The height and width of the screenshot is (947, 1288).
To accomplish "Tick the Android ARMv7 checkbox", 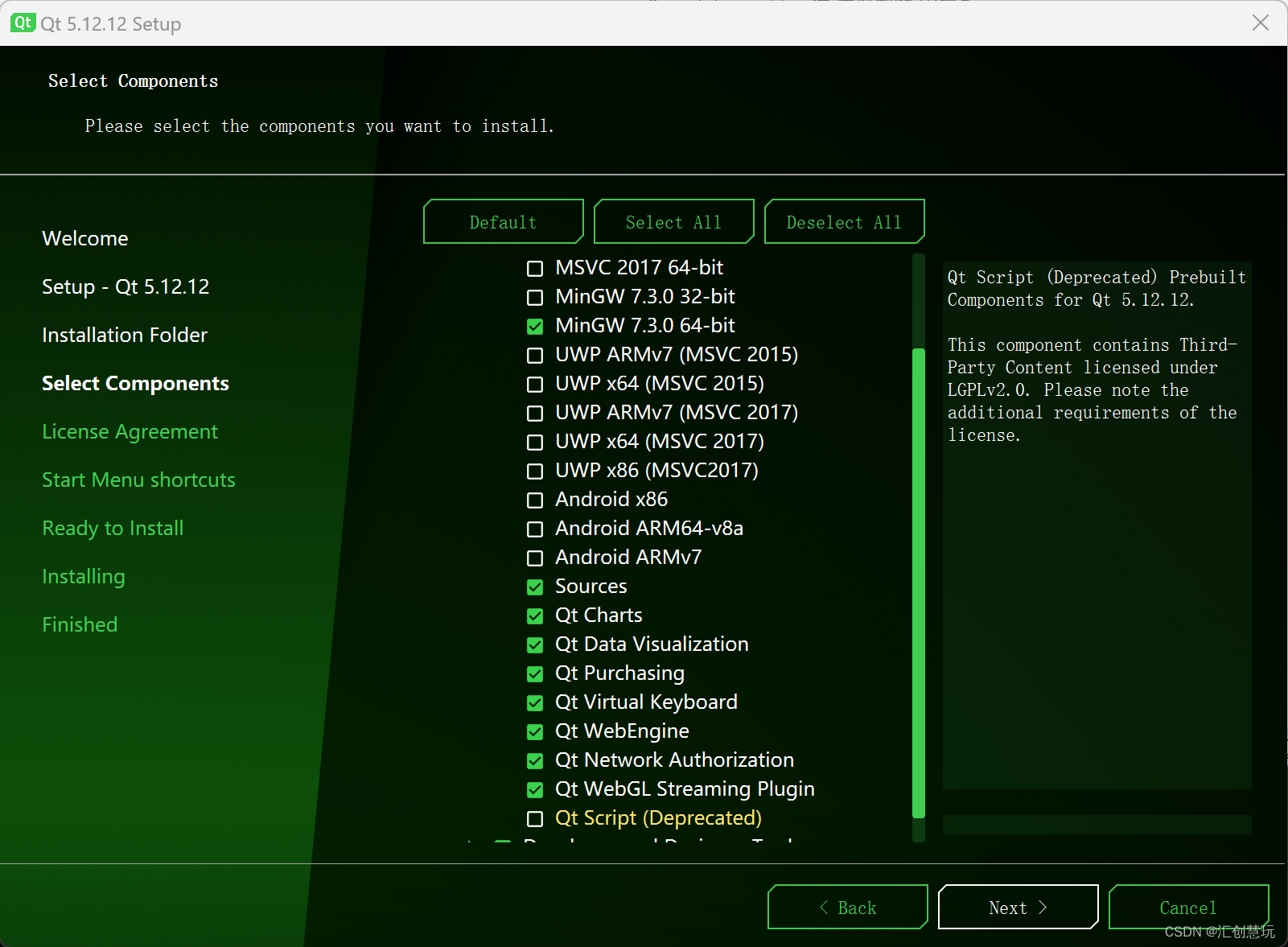I will [535, 558].
